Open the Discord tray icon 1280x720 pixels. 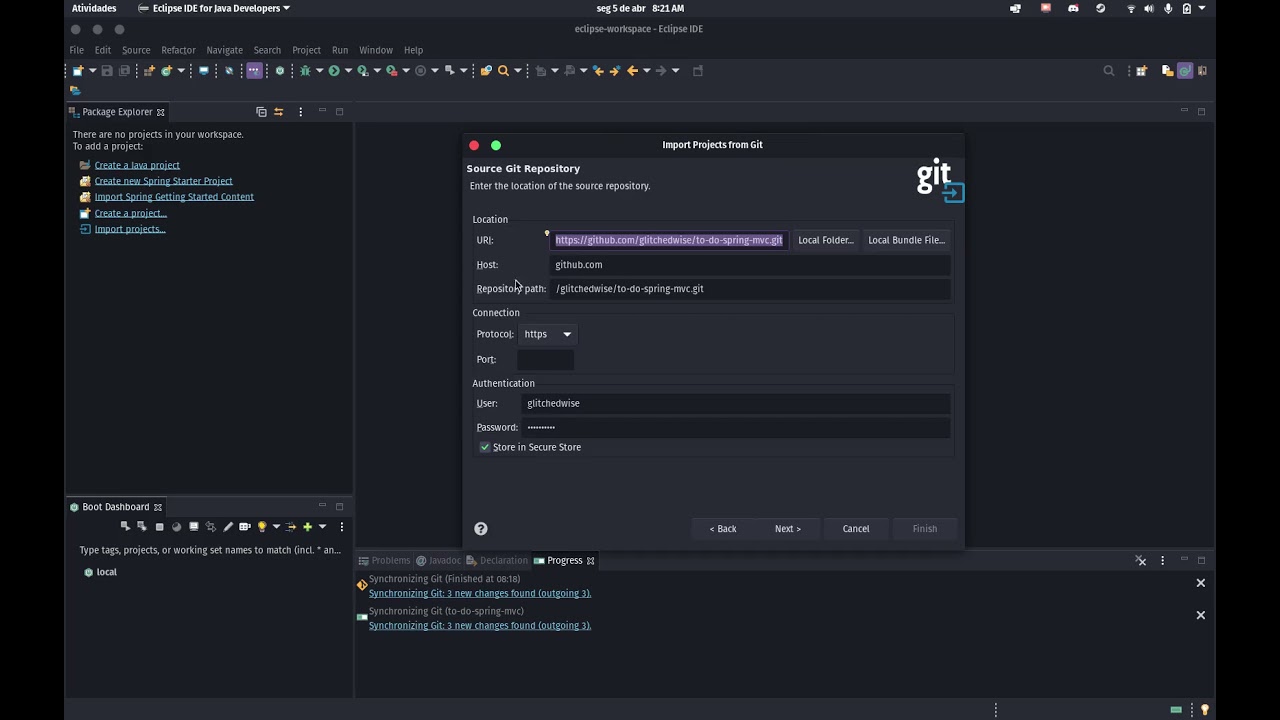click(1073, 8)
